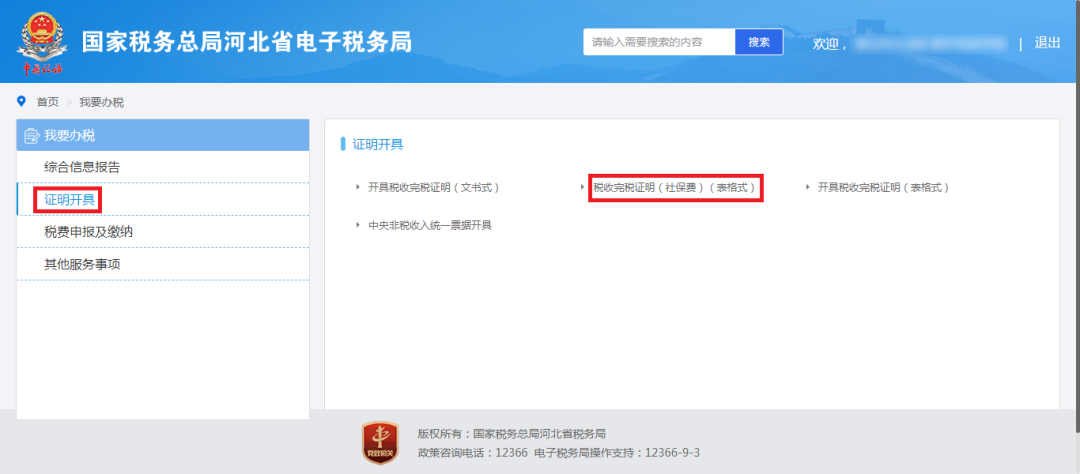The width and height of the screenshot is (1080, 474).
Task: Click the 搜索 button
Action: 759,42
